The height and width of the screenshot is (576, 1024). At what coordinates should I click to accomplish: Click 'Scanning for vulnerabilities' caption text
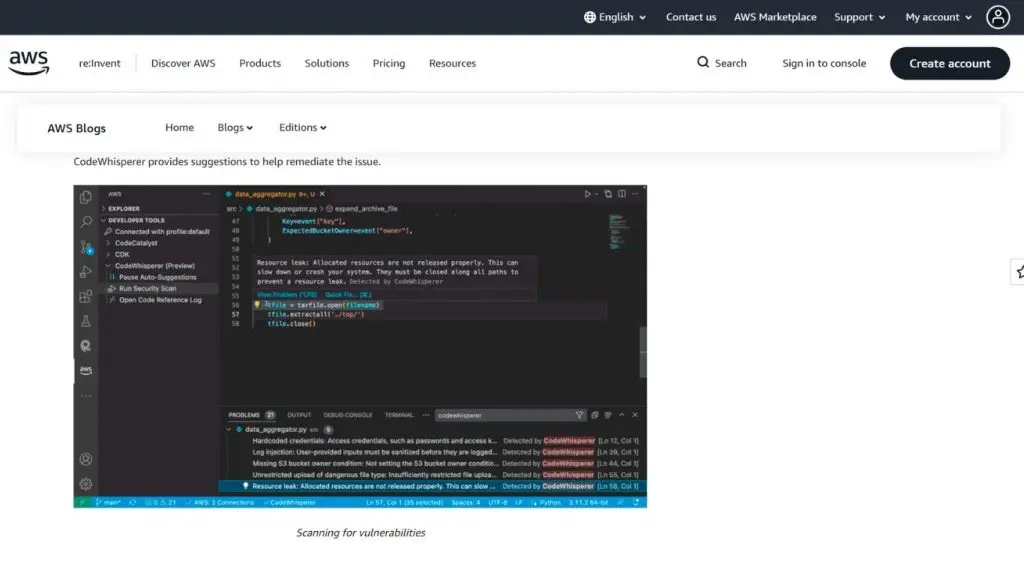[x=360, y=533]
